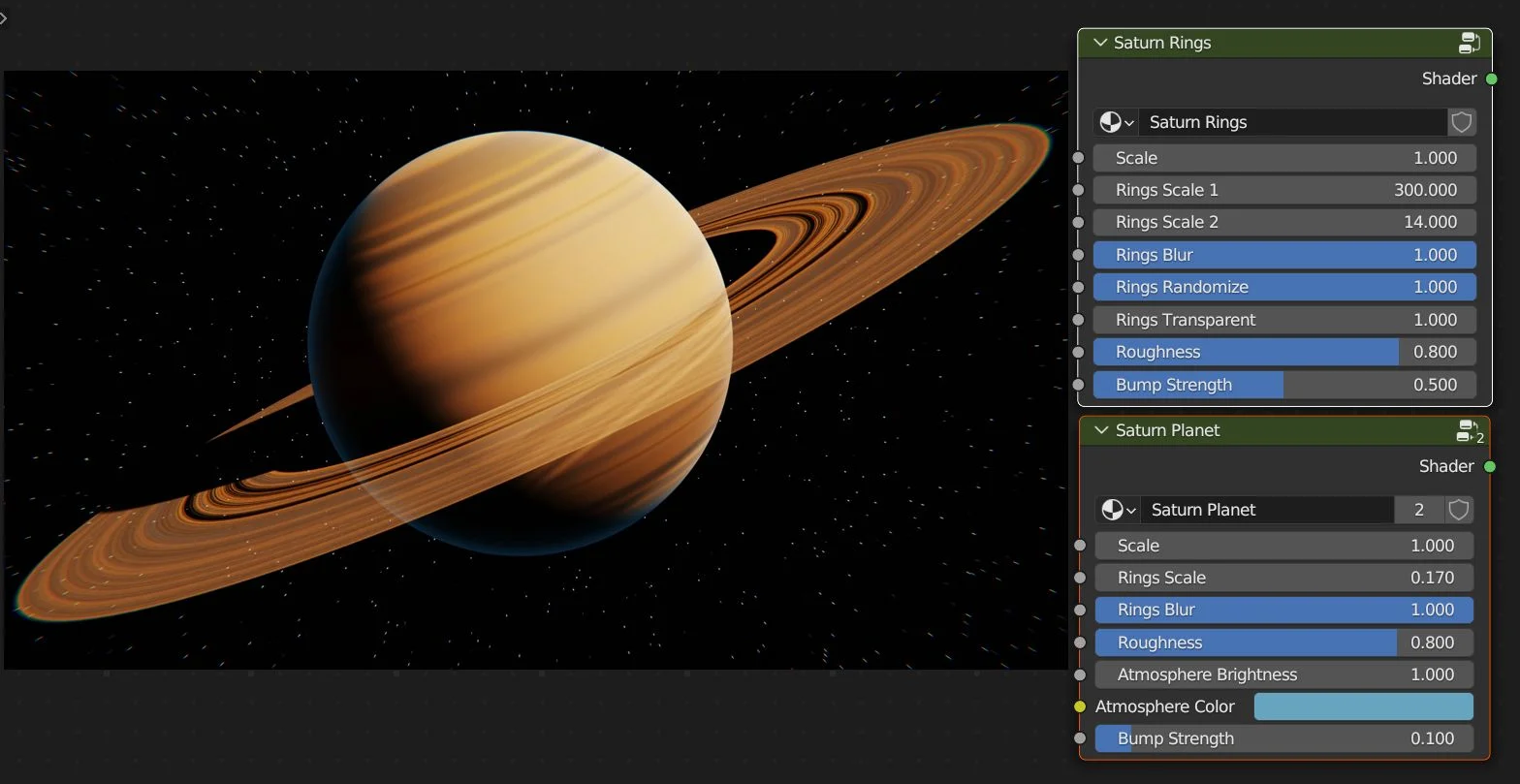Open the Saturn Planet node group browse dropdown
Screen dimensions: 1520x784
pos(1118,510)
